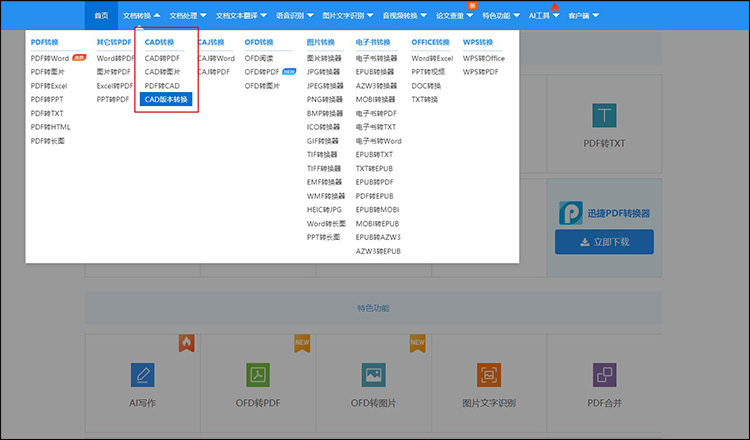Expand the 文档处理 dropdown

[x=188, y=15]
